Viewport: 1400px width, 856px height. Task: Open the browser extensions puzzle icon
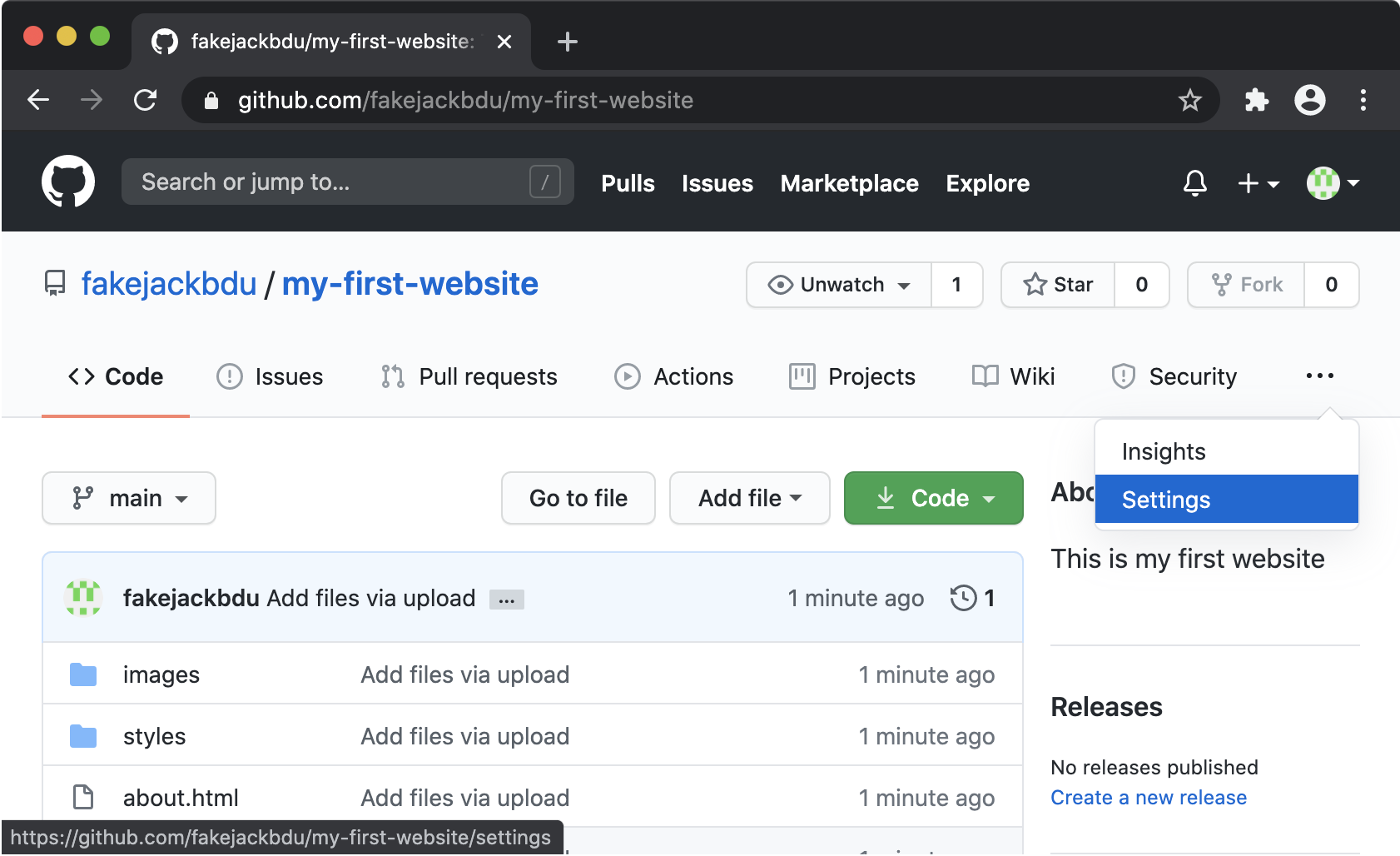[x=1256, y=100]
